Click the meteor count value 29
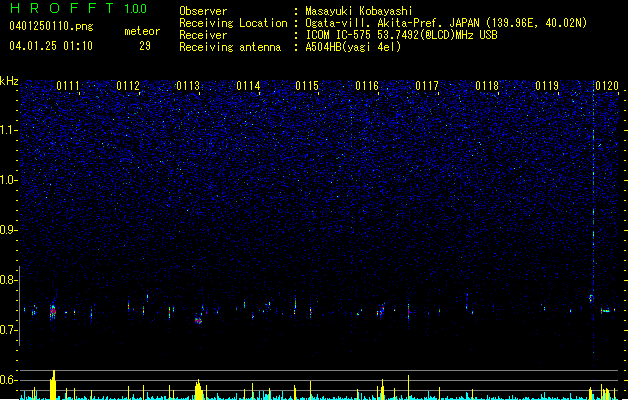This screenshot has width=629, height=400. coord(145,46)
